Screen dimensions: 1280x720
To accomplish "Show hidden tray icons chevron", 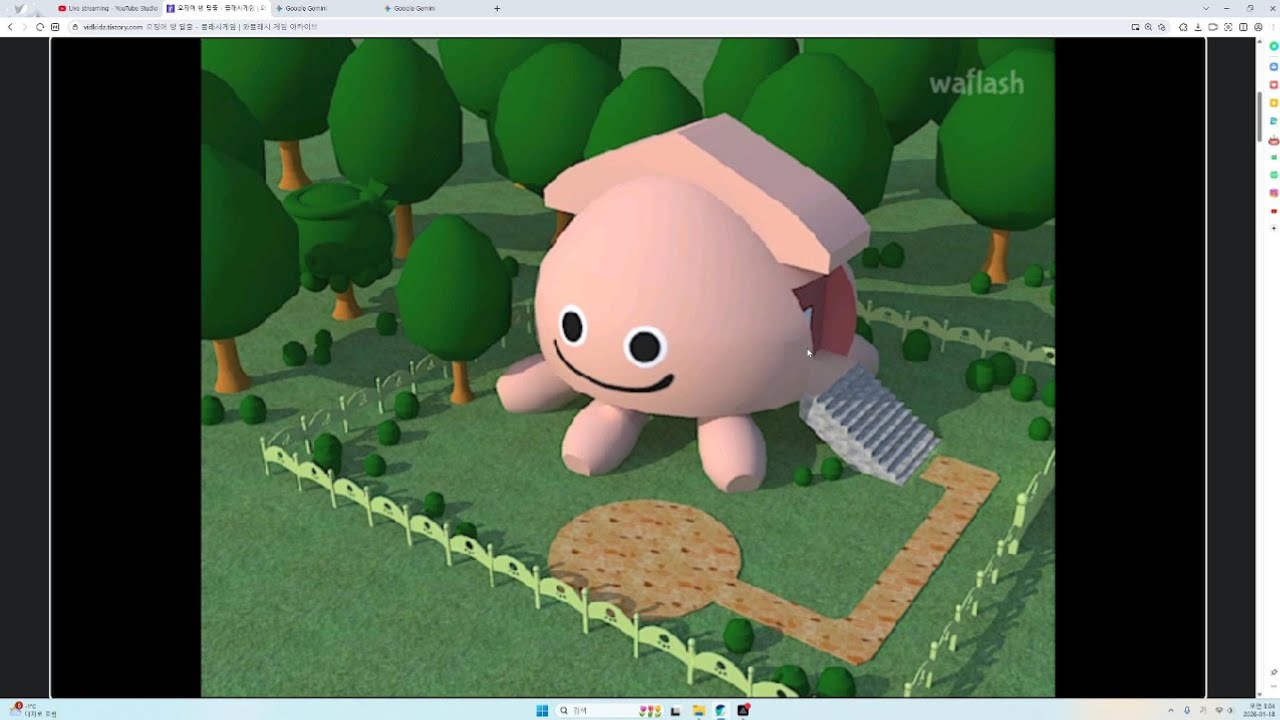I will [x=1170, y=711].
